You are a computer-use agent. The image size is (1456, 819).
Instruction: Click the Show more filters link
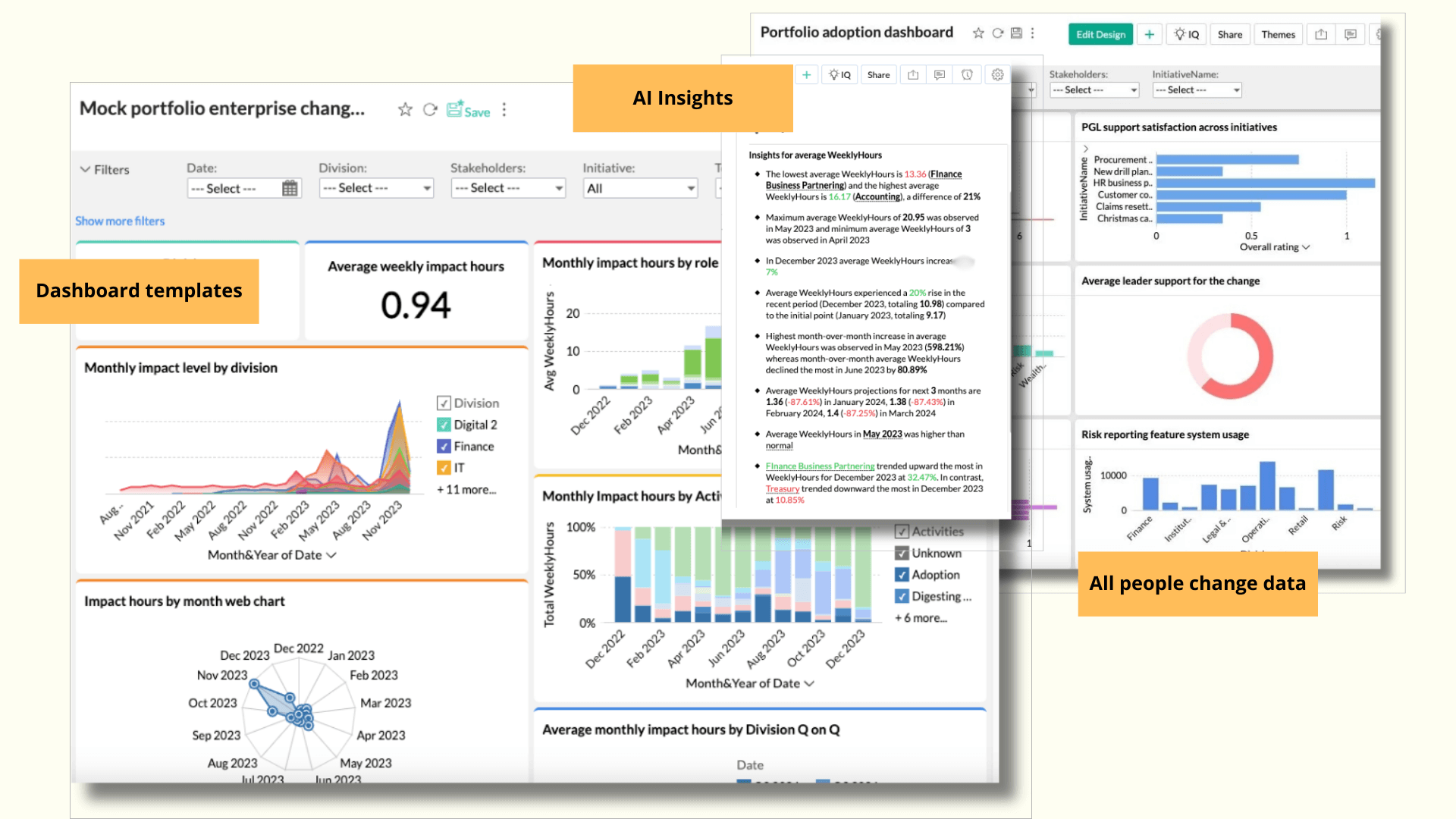120,221
